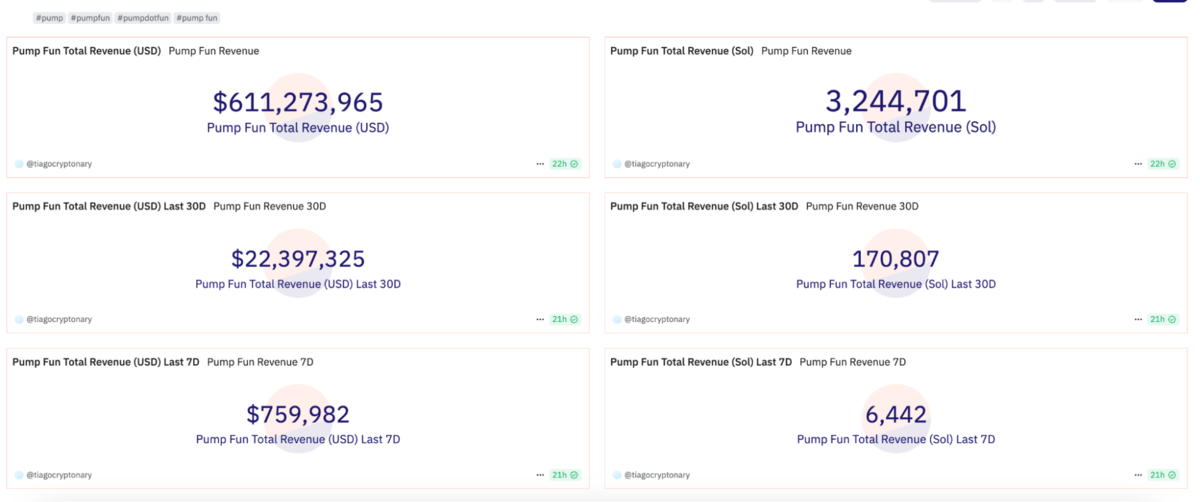This screenshot has height=502, width=1200.
Task: Select the #pumpdotfun tag
Action: point(143,18)
